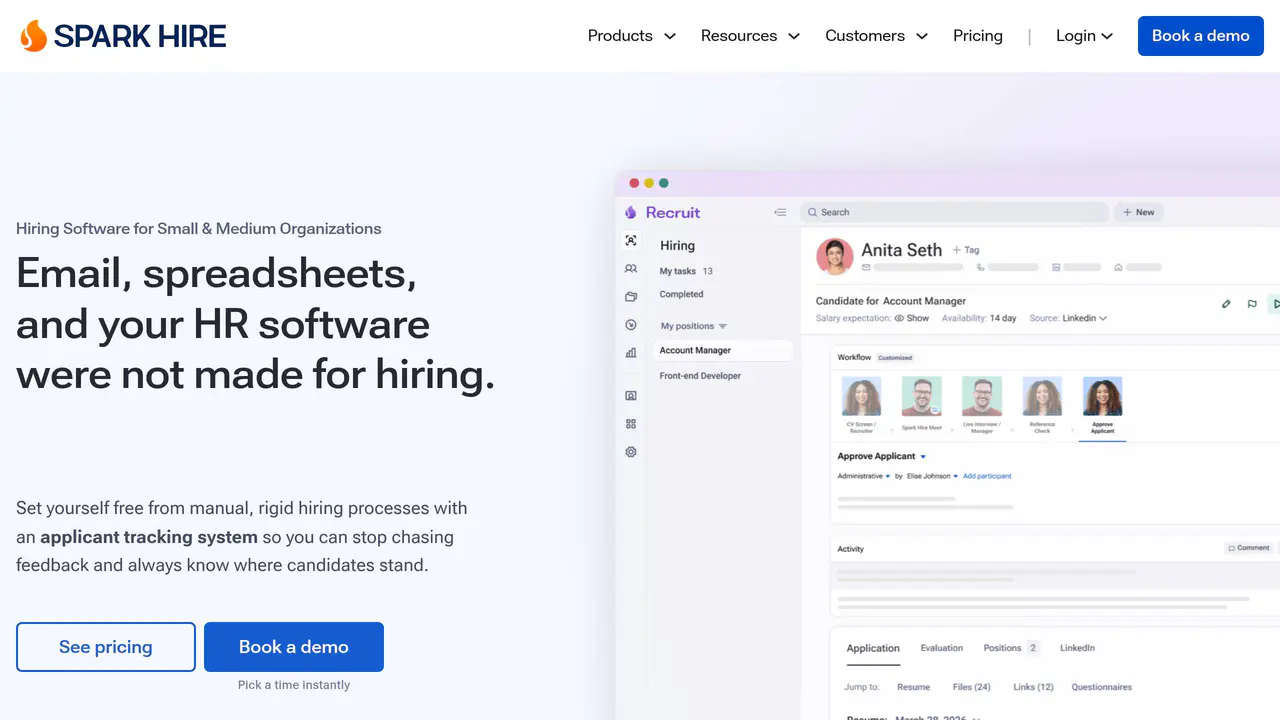Open the Pricing menu link
The image size is (1280, 720).
pos(978,36)
